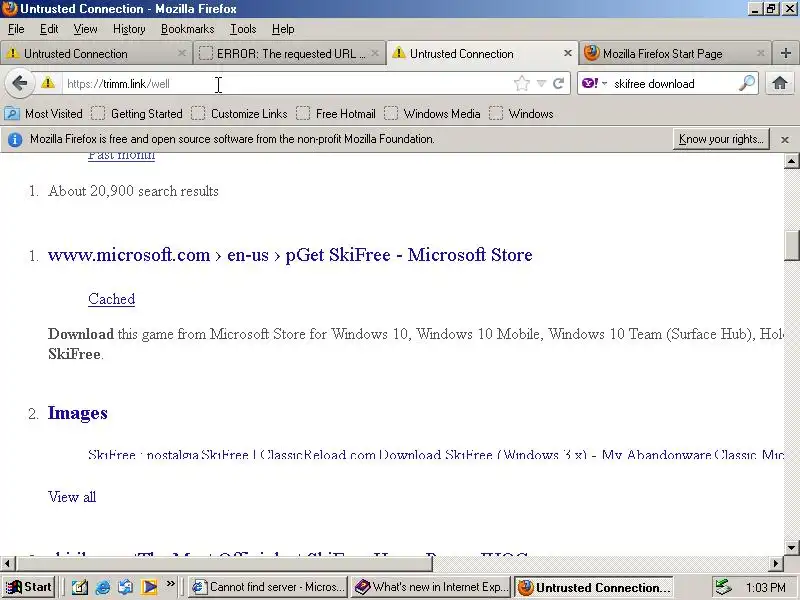
Task: Click the search magnifier icon
Action: click(746, 83)
